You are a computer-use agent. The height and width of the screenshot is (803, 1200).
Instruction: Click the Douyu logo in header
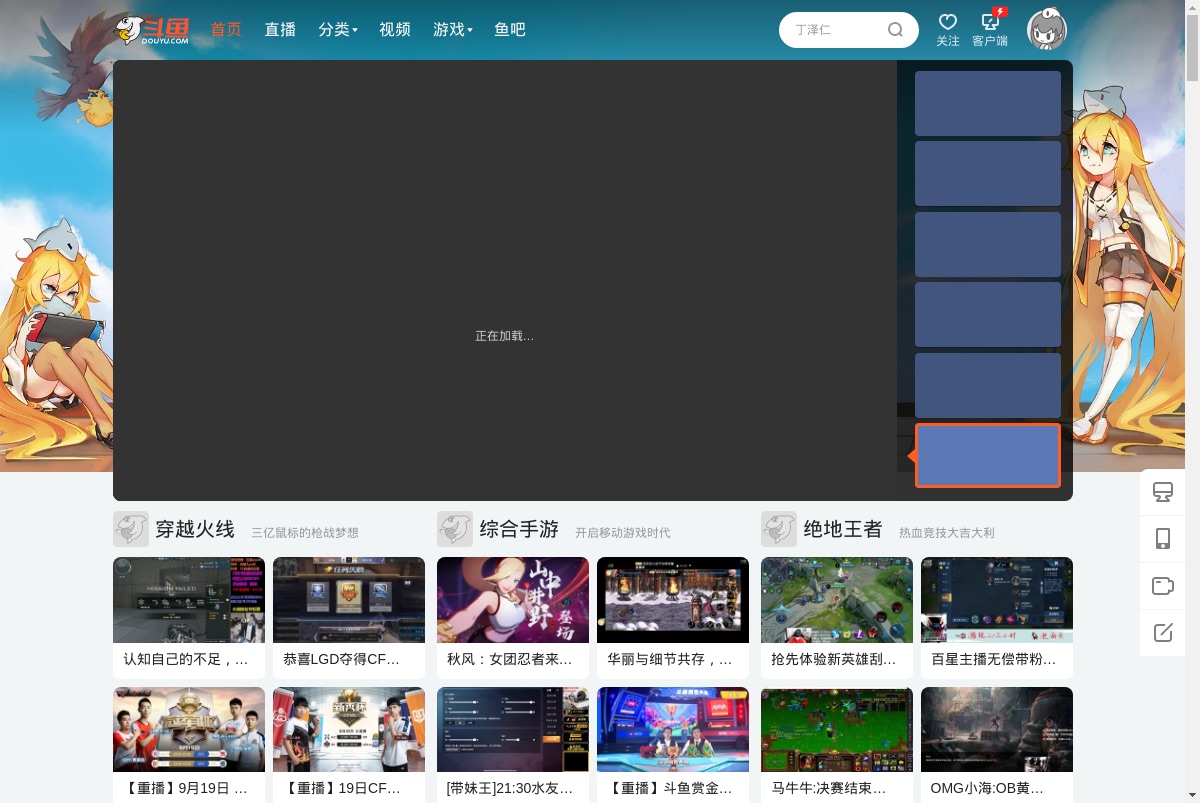151,30
